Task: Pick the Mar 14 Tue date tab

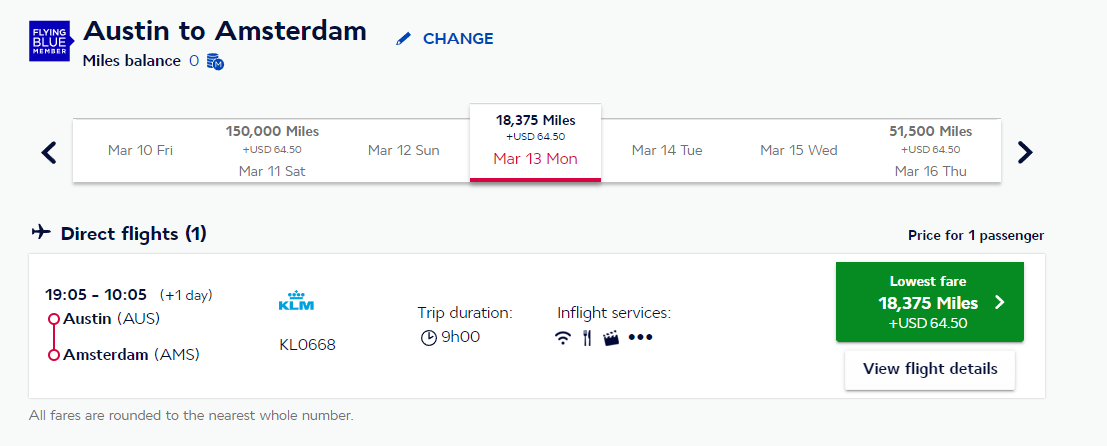Action: [667, 150]
